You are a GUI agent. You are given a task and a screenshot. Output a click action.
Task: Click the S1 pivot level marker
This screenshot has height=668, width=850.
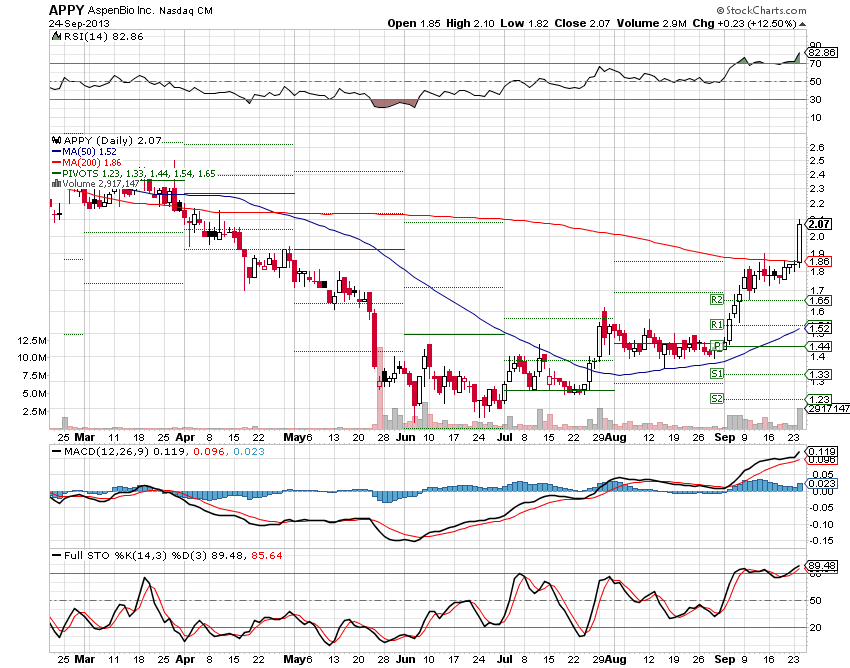(717, 374)
